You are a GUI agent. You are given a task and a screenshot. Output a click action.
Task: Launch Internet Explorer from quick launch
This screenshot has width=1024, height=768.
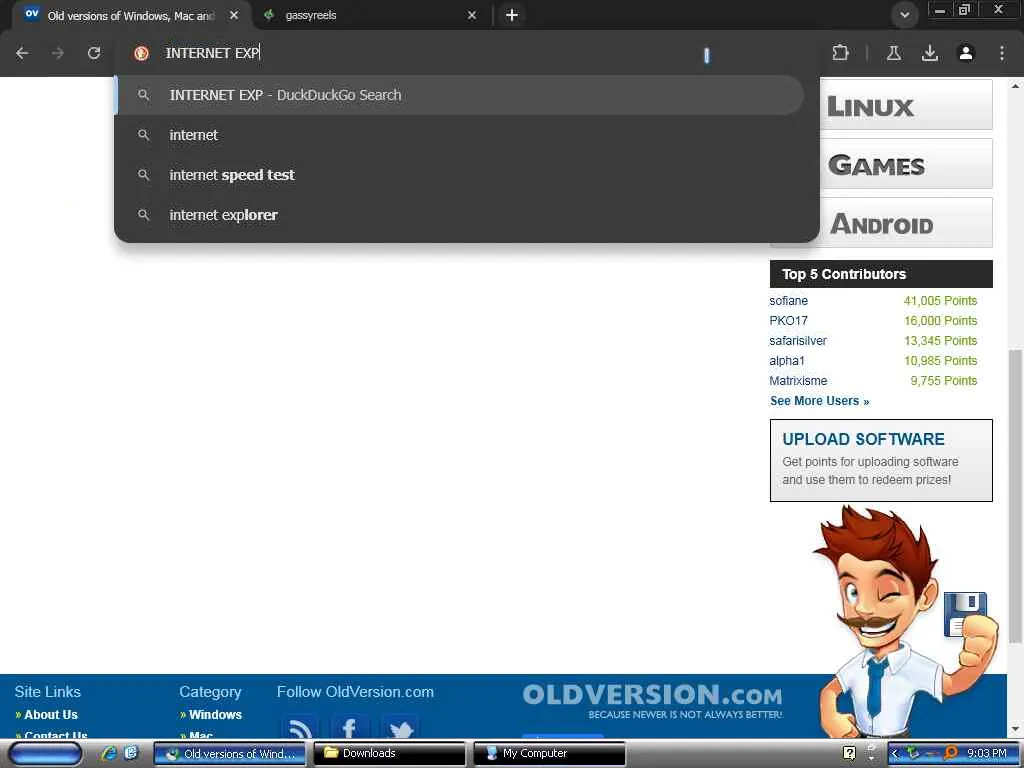(x=108, y=754)
